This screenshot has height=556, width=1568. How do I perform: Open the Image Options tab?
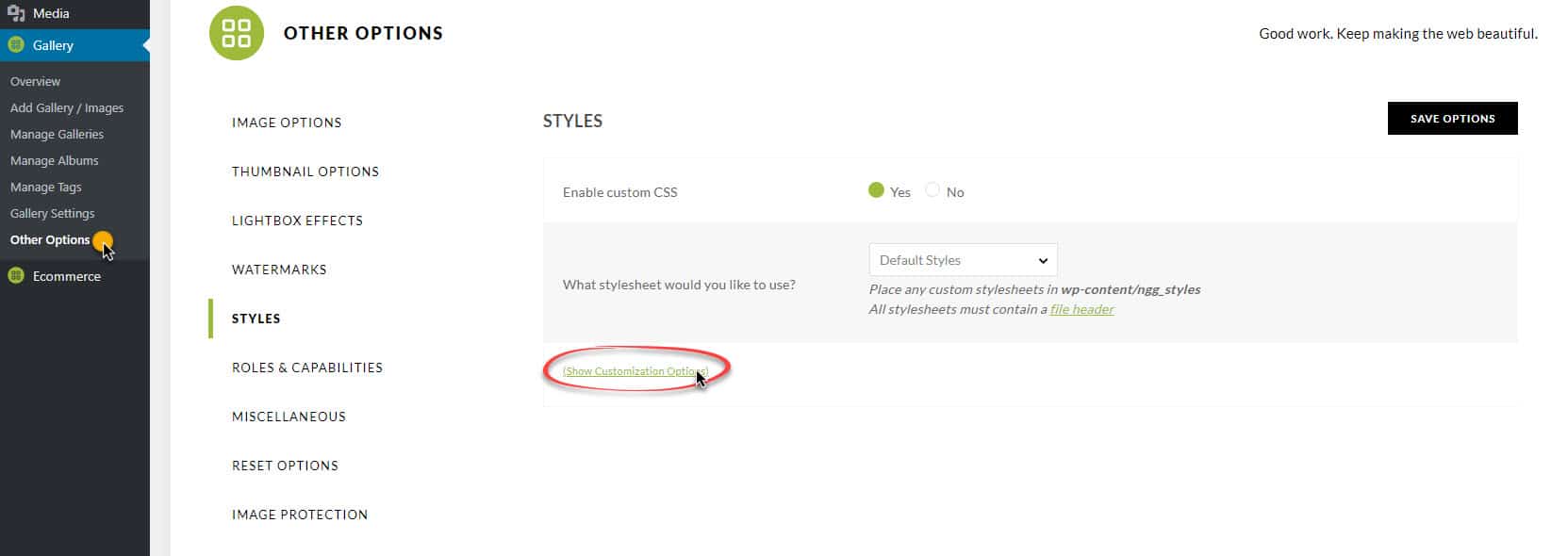tap(287, 123)
